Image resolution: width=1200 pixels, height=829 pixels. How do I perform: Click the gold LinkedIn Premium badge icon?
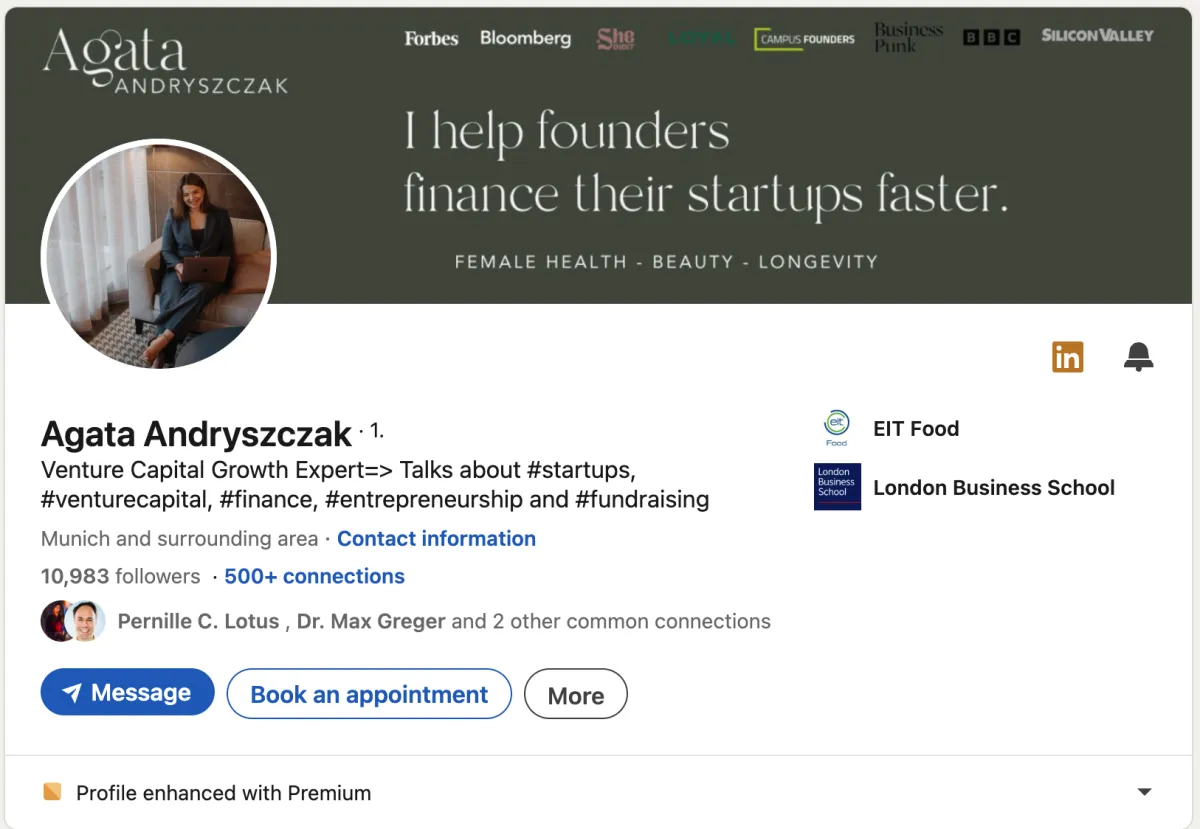point(1067,356)
